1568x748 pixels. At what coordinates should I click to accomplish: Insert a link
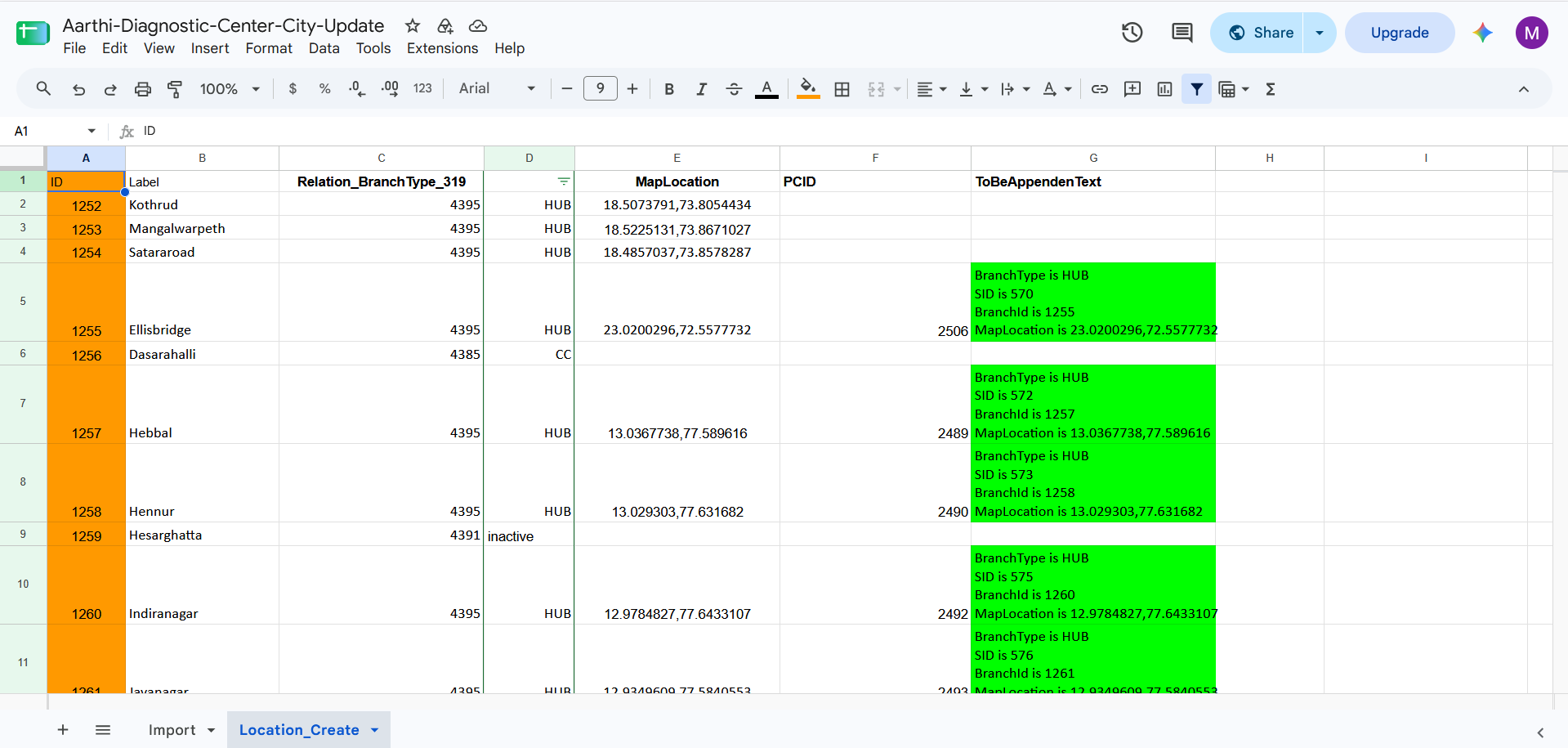1100,89
